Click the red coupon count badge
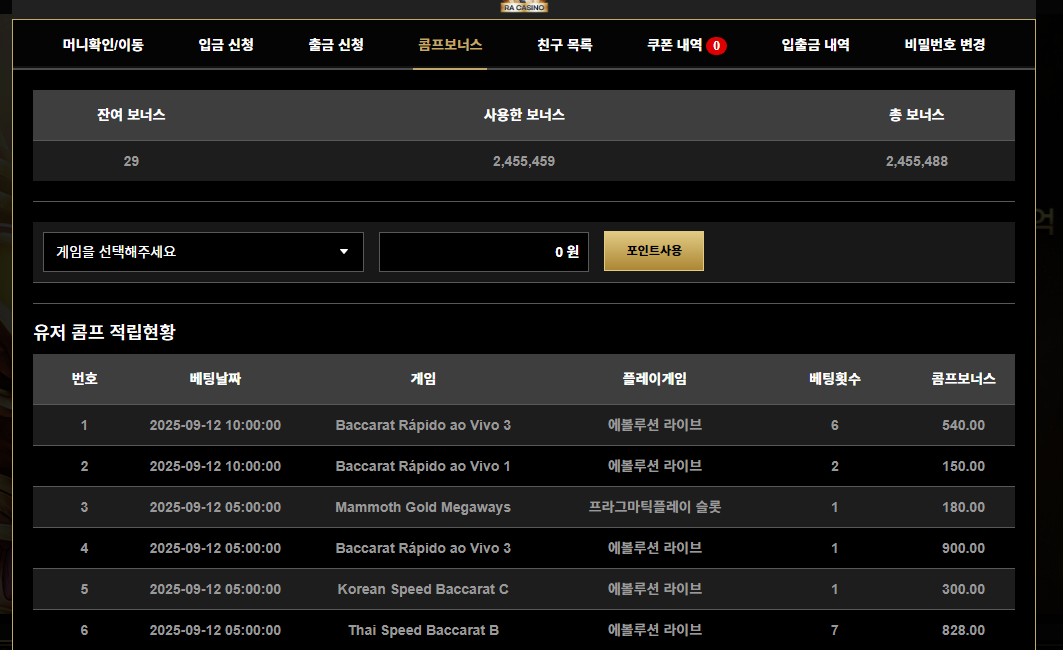This screenshot has height=650, width=1063. pyautogui.click(x=716, y=45)
